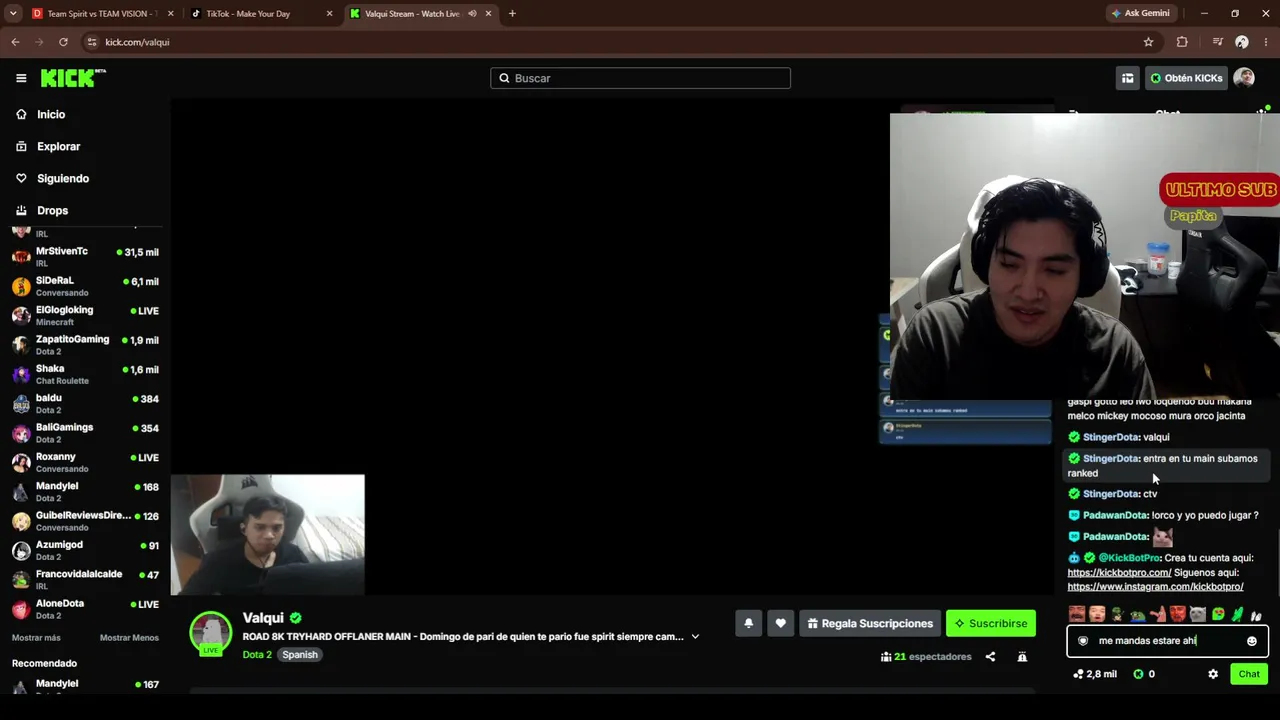
Task: Click Obtén KICKs button
Action: pyautogui.click(x=1186, y=78)
